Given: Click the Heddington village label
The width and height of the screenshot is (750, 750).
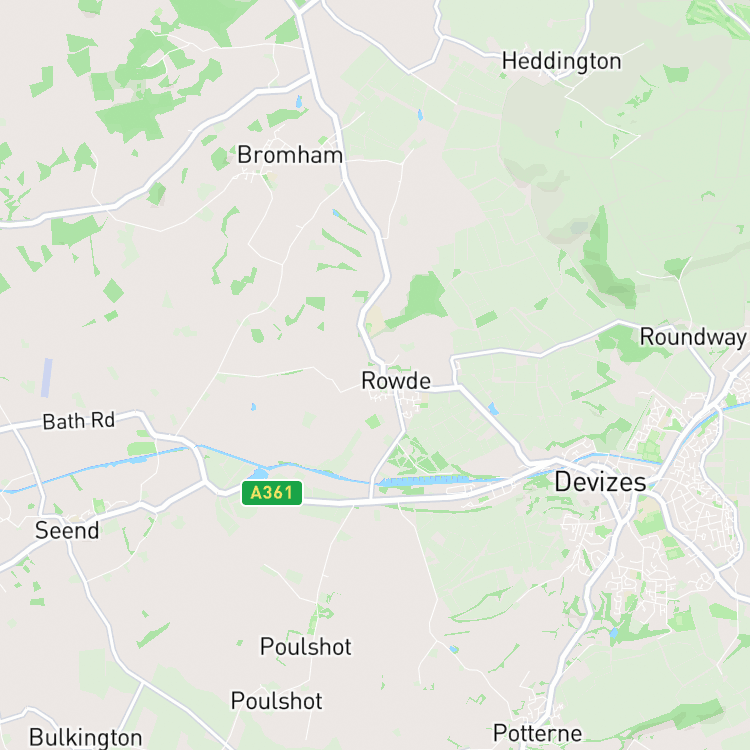Looking at the screenshot, I should (562, 62).
